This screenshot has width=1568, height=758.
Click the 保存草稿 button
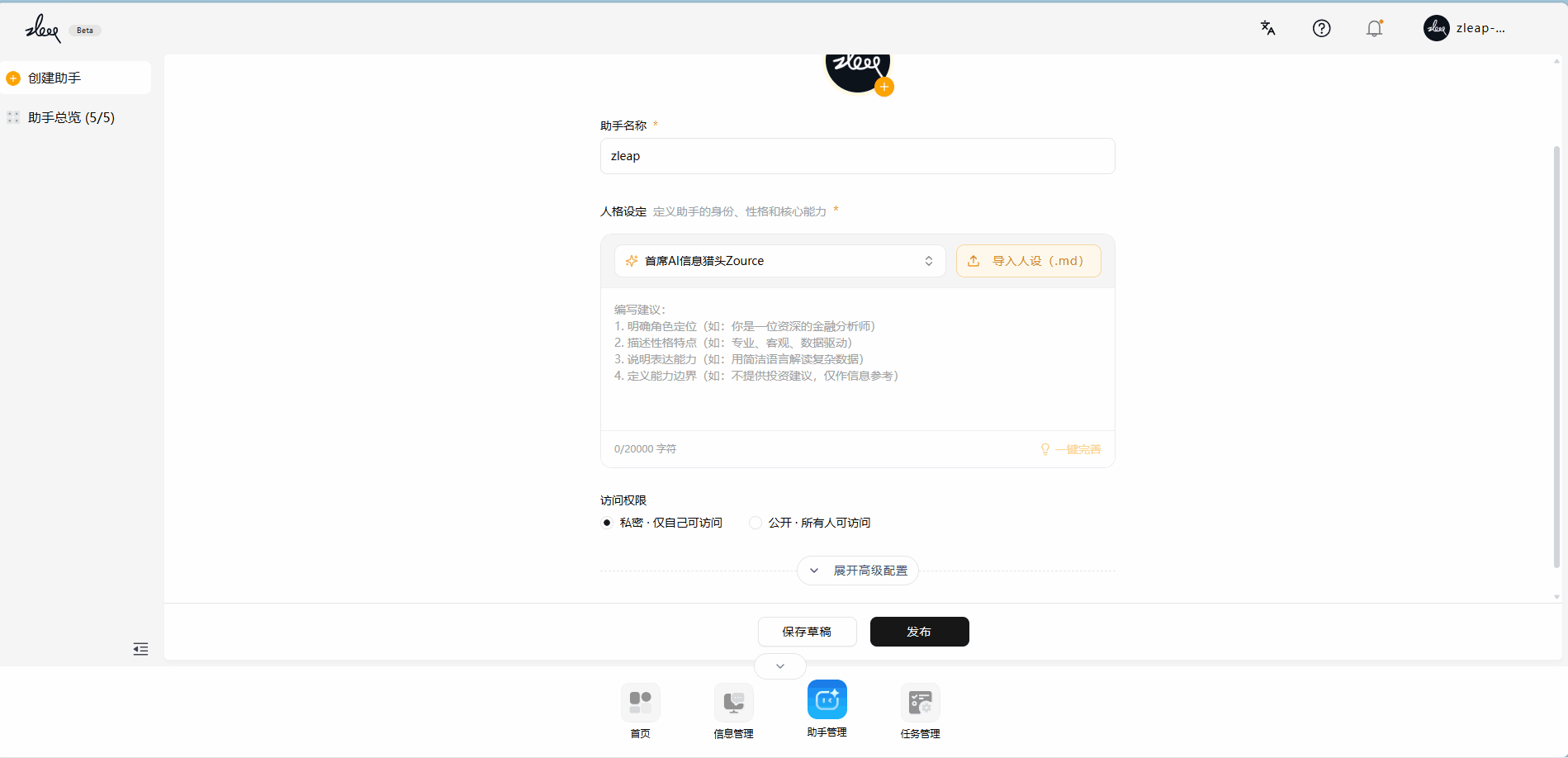(808, 632)
